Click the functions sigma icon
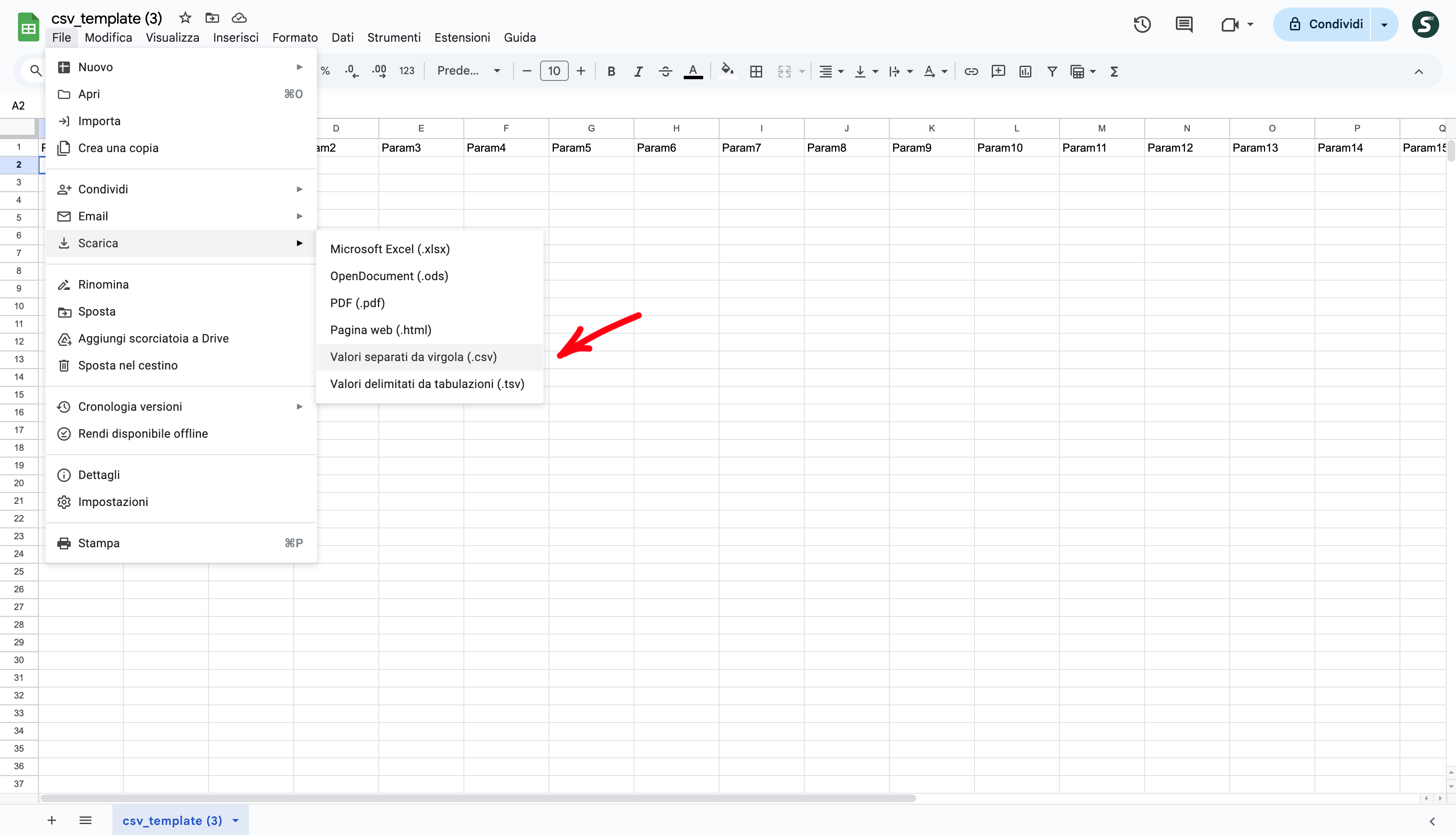Viewport: 1456px width, 835px height. 1113,71
